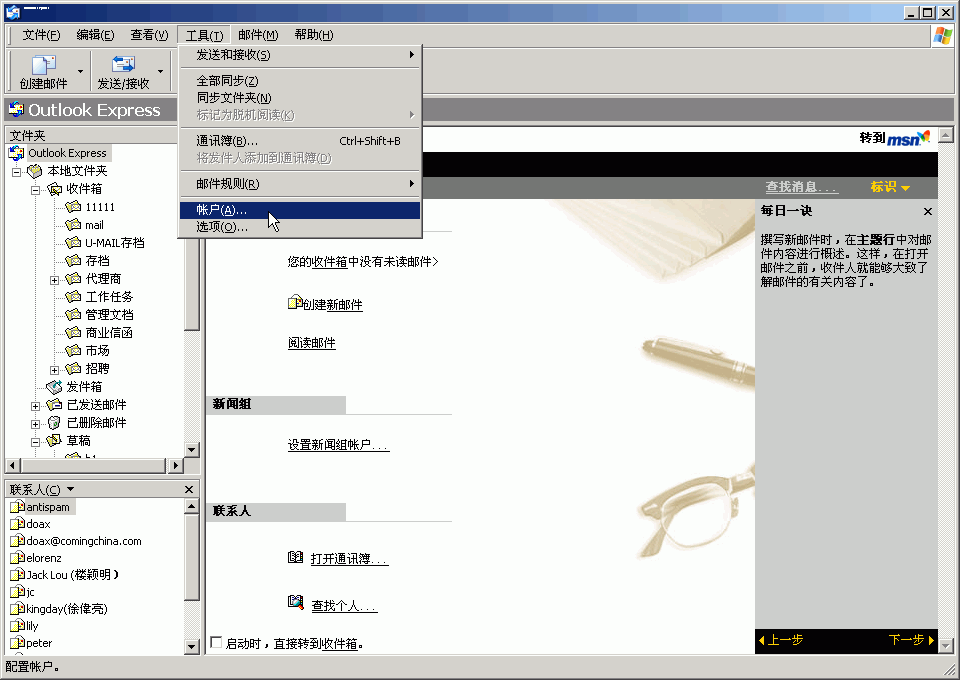Image resolution: width=960 pixels, height=680 pixels.
Task: Click the 草稿 drafts folder icon
Action: point(54,441)
